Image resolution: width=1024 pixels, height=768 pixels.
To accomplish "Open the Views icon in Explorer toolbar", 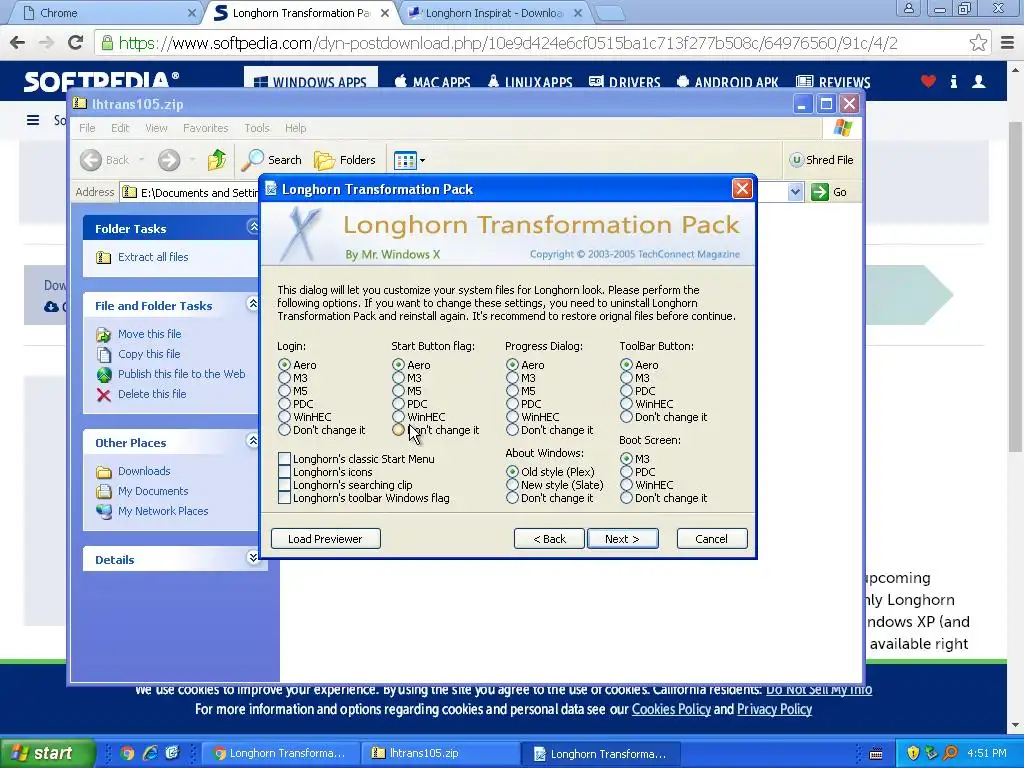I will tap(405, 160).
